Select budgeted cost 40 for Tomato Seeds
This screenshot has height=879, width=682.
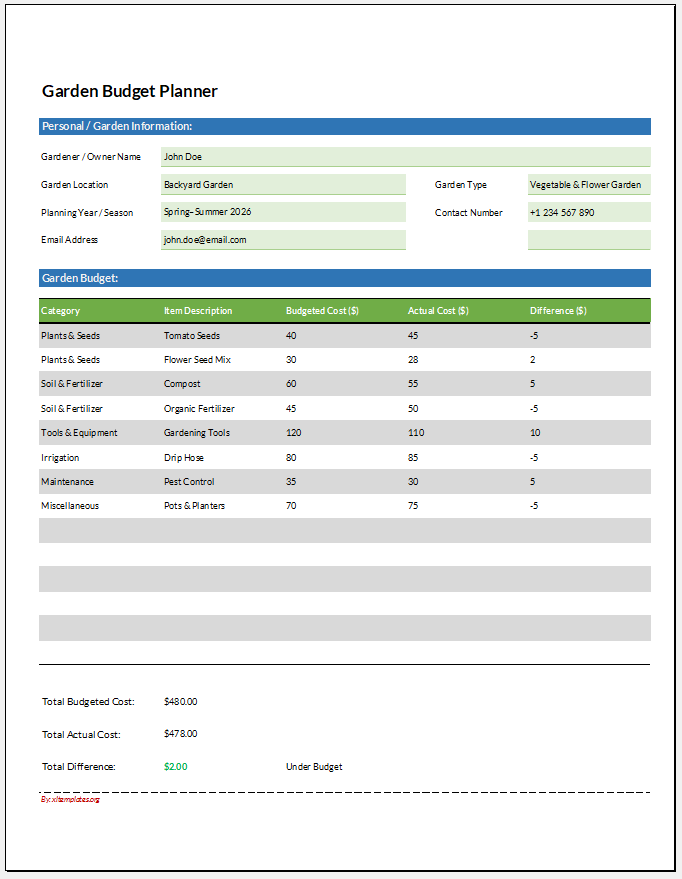291,336
